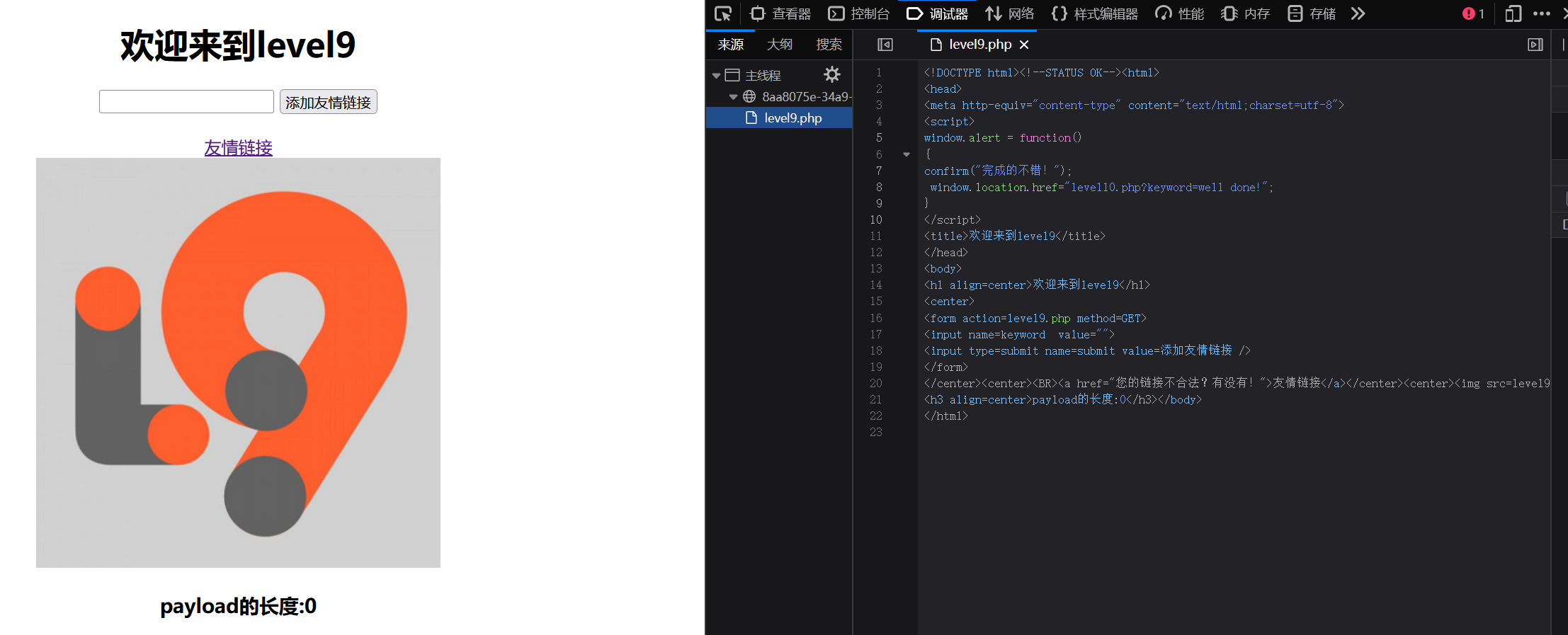Open the Inspector (查看器) panel
The image size is (1568, 635).
tap(780, 13)
